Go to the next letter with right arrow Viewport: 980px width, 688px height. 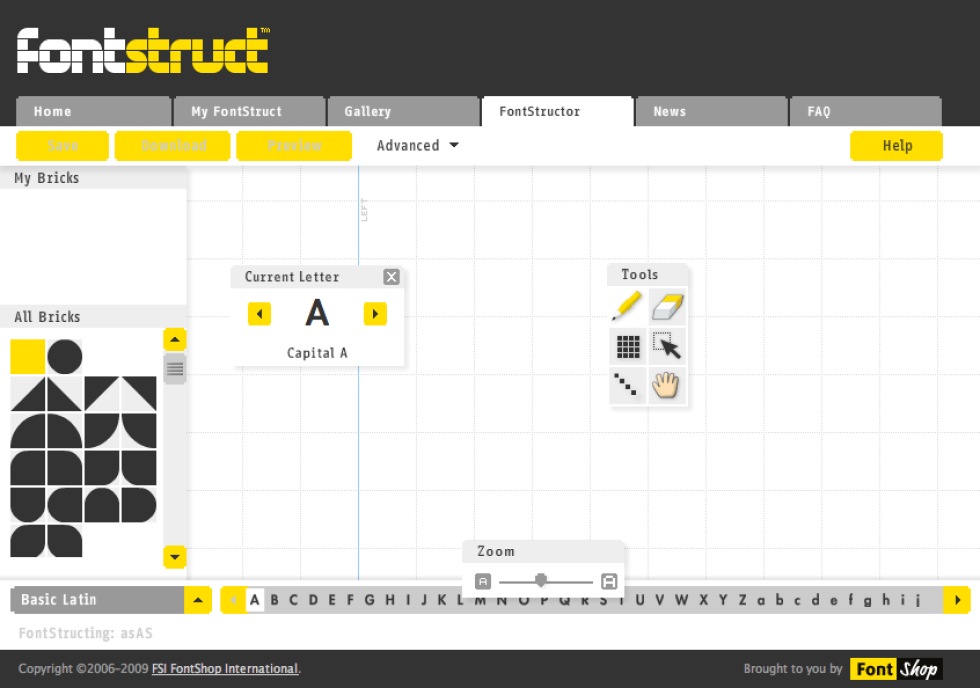tap(374, 313)
